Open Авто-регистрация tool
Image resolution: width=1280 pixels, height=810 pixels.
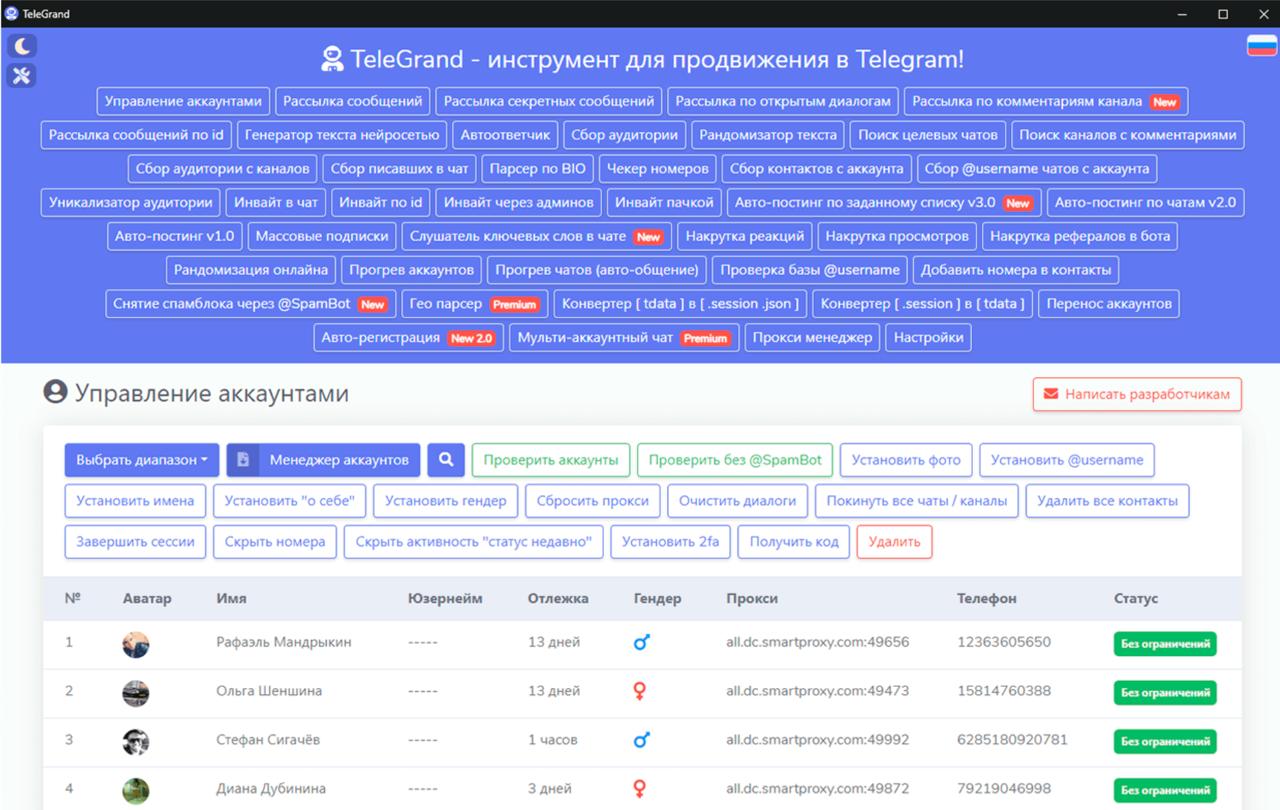coord(408,338)
